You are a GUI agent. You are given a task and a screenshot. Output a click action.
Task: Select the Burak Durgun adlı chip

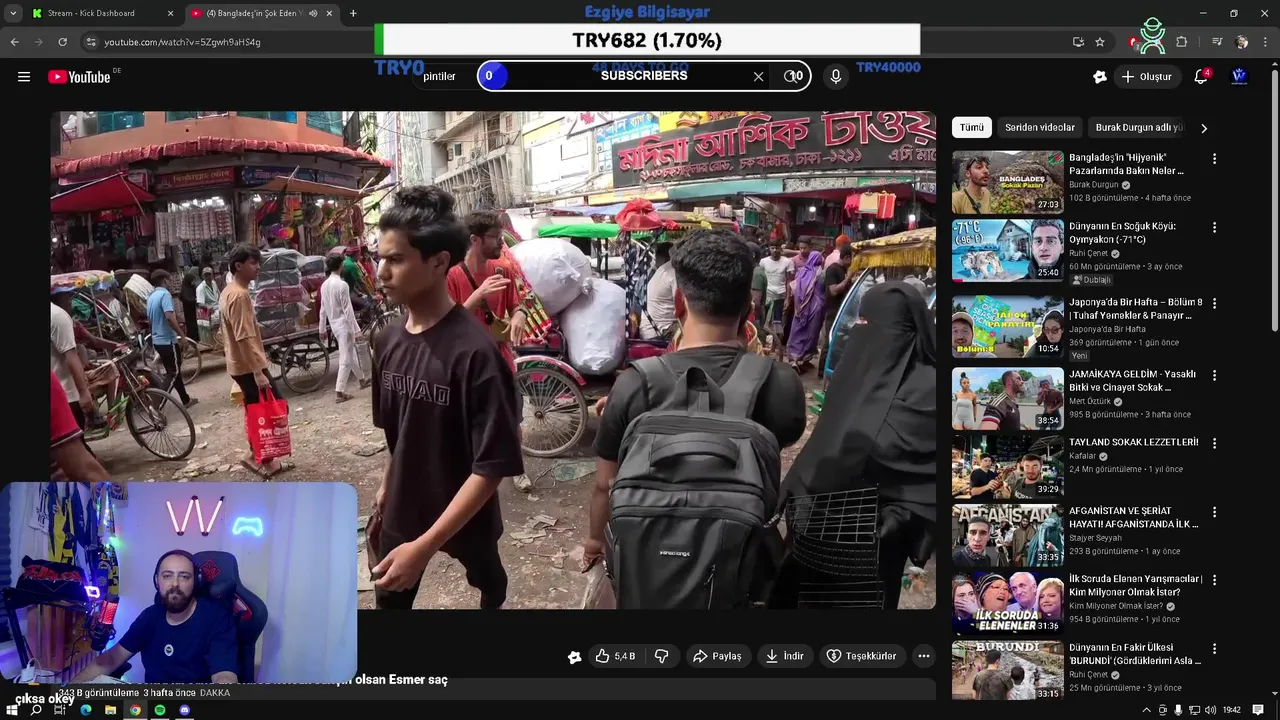pos(1138,128)
